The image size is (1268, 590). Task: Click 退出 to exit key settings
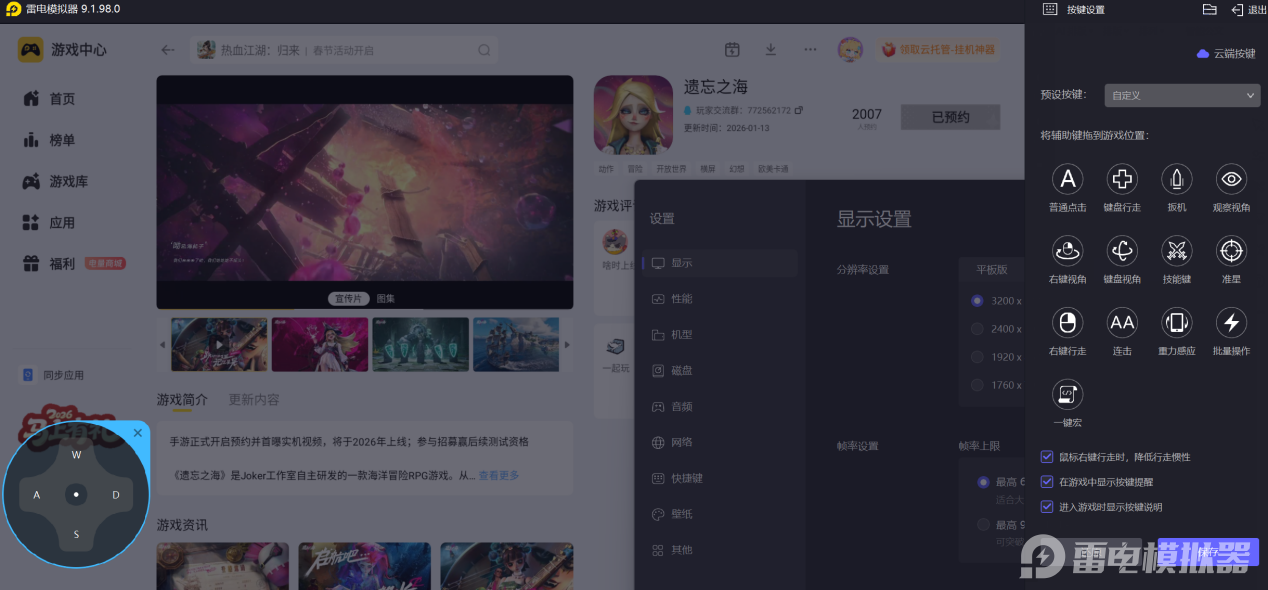click(1249, 10)
